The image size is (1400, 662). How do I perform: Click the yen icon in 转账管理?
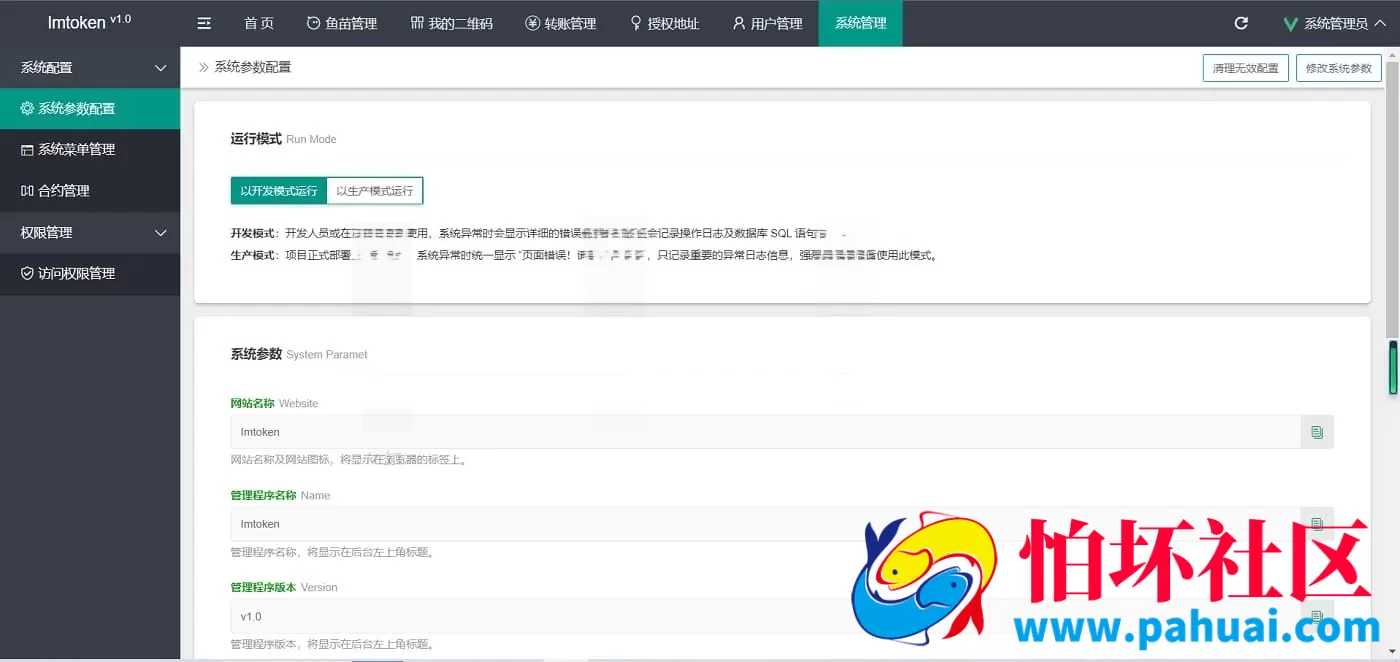[532, 23]
